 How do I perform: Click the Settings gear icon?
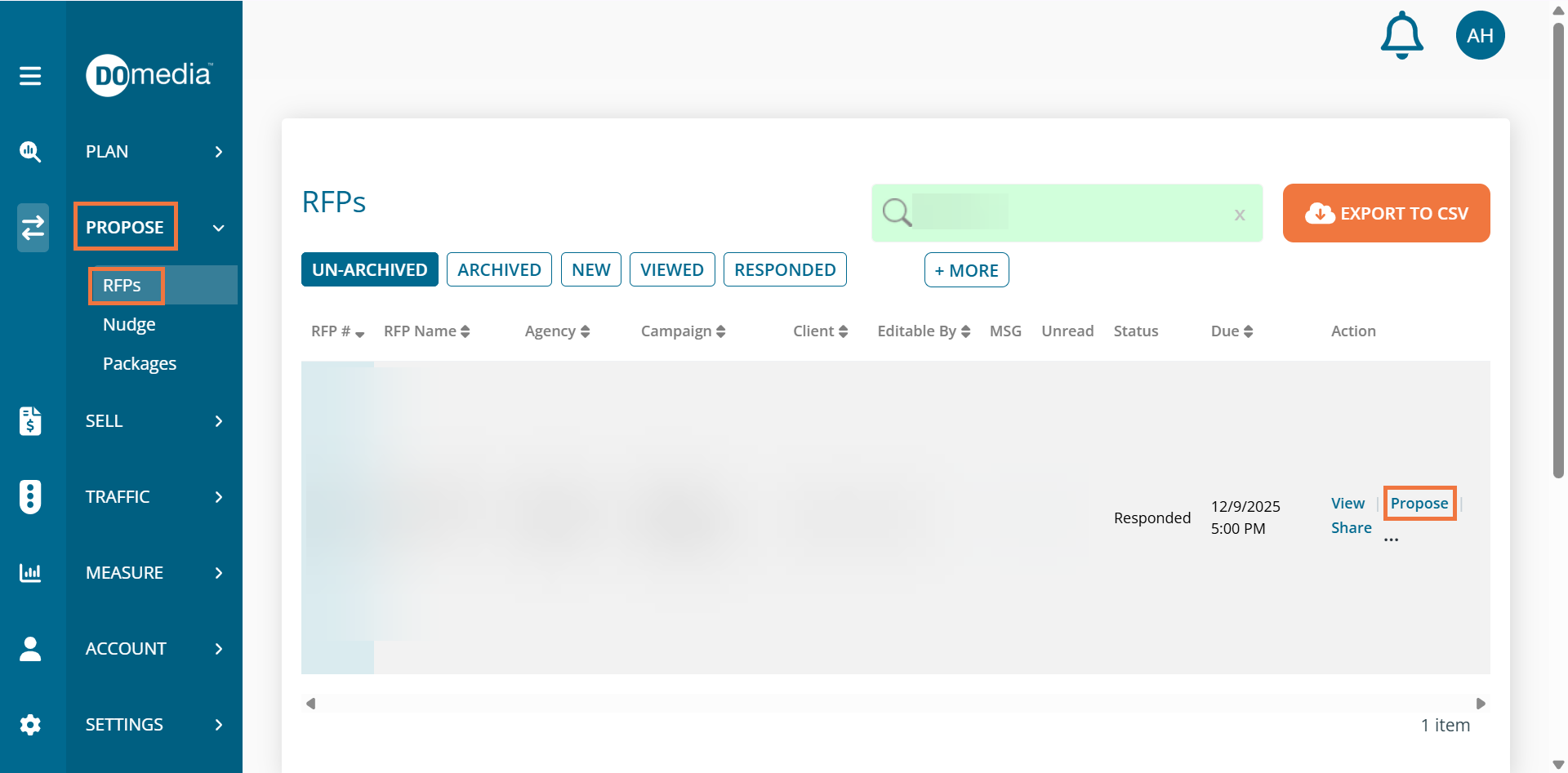pyautogui.click(x=30, y=725)
